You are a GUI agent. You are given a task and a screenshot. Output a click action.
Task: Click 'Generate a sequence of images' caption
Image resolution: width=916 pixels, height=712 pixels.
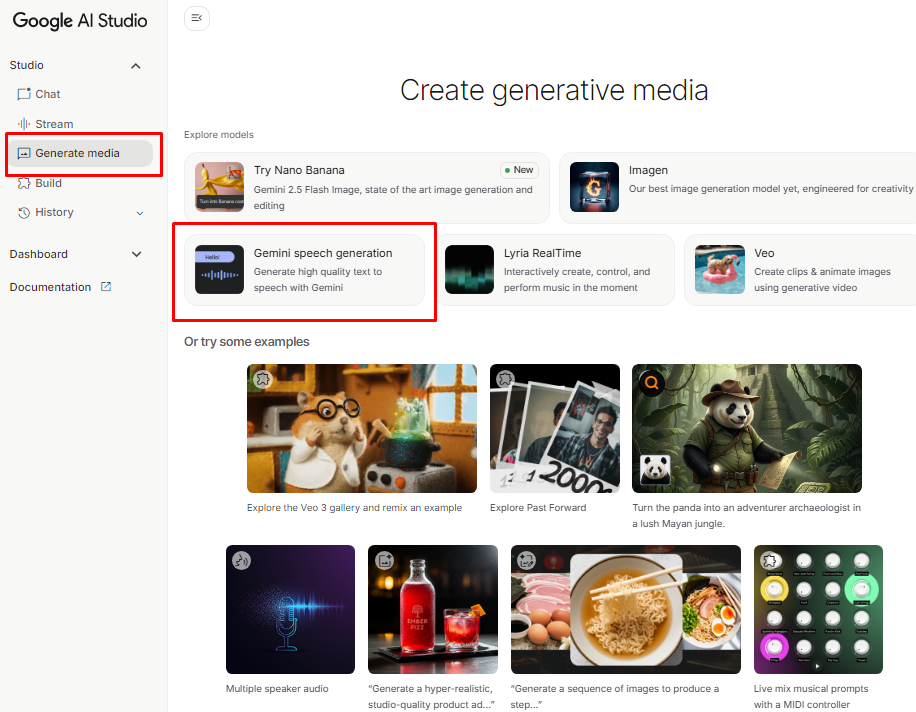615,697
